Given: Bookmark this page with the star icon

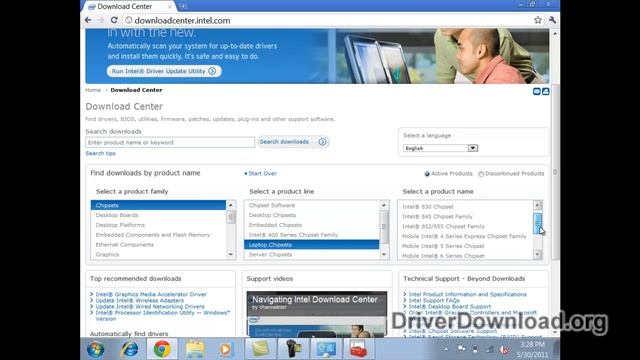Looking at the screenshot, I should (538, 20).
